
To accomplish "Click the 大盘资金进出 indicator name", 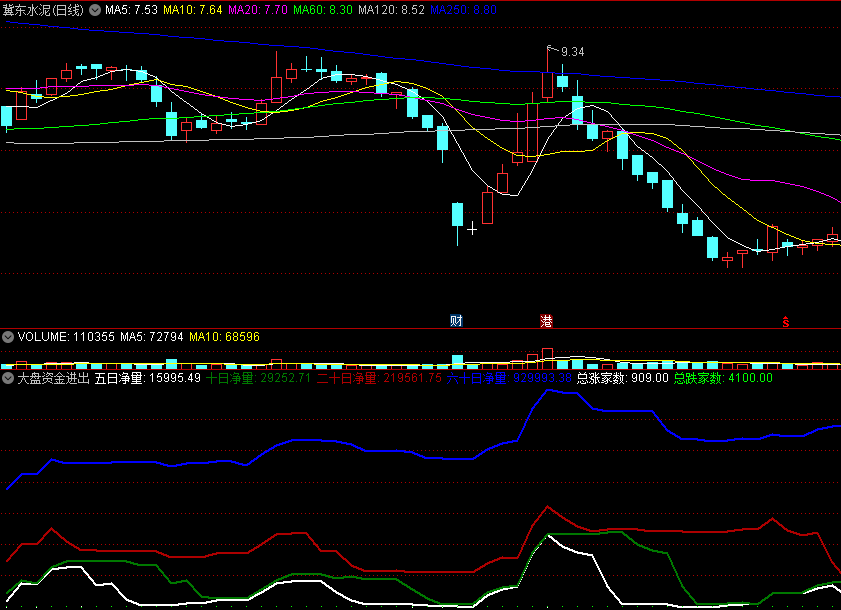I will click(x=54, y=378).
